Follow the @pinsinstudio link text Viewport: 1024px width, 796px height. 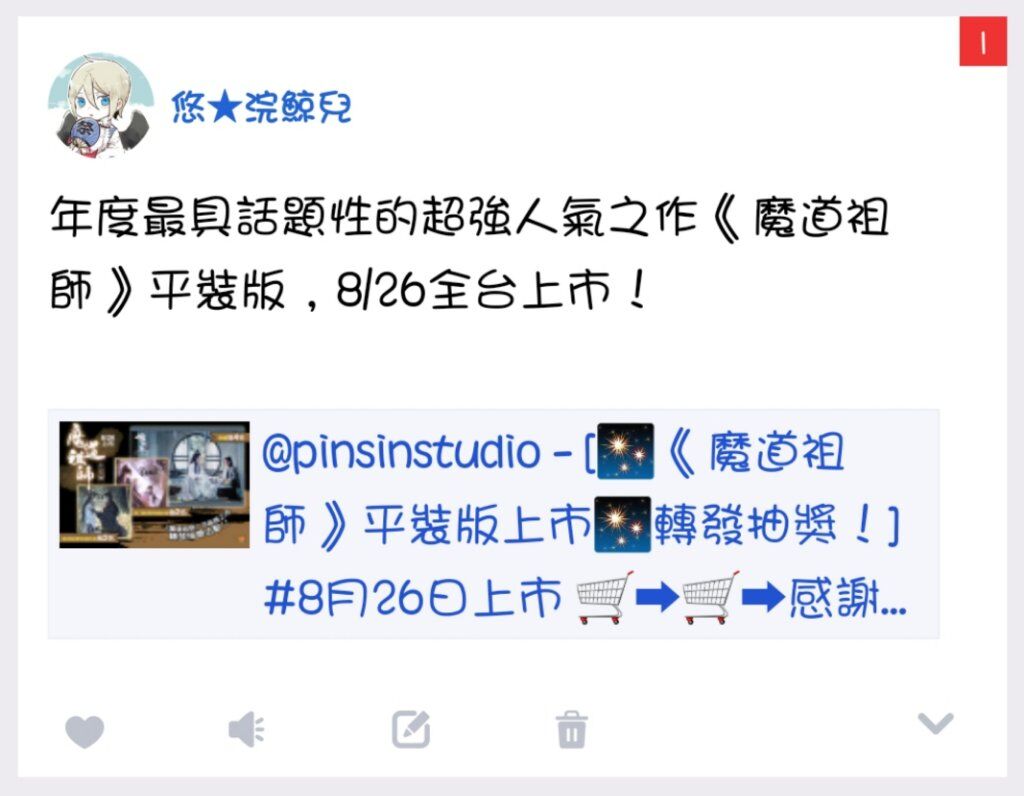(401, 452)
